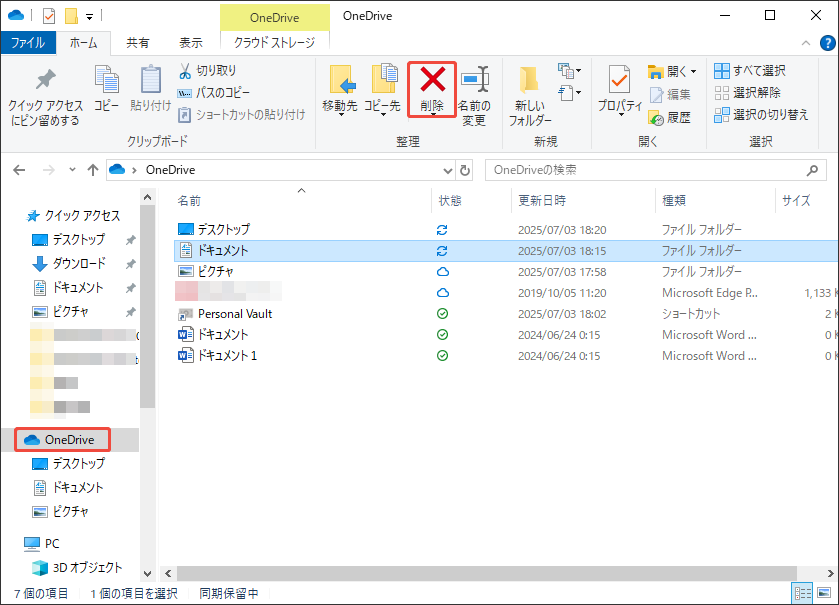Open ドキュメント under OneDrive in sidebar
The image size is (839, 605).
coord(68,487)
